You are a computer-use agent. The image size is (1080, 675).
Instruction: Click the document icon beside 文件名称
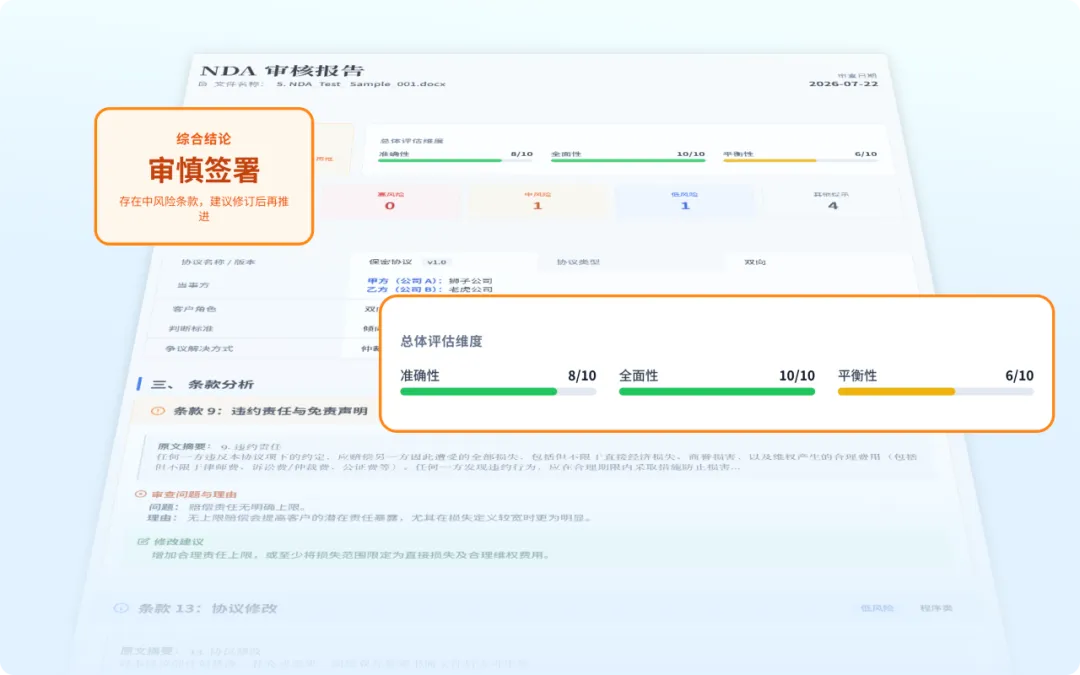pyautogui.click(x=202, y=84)
